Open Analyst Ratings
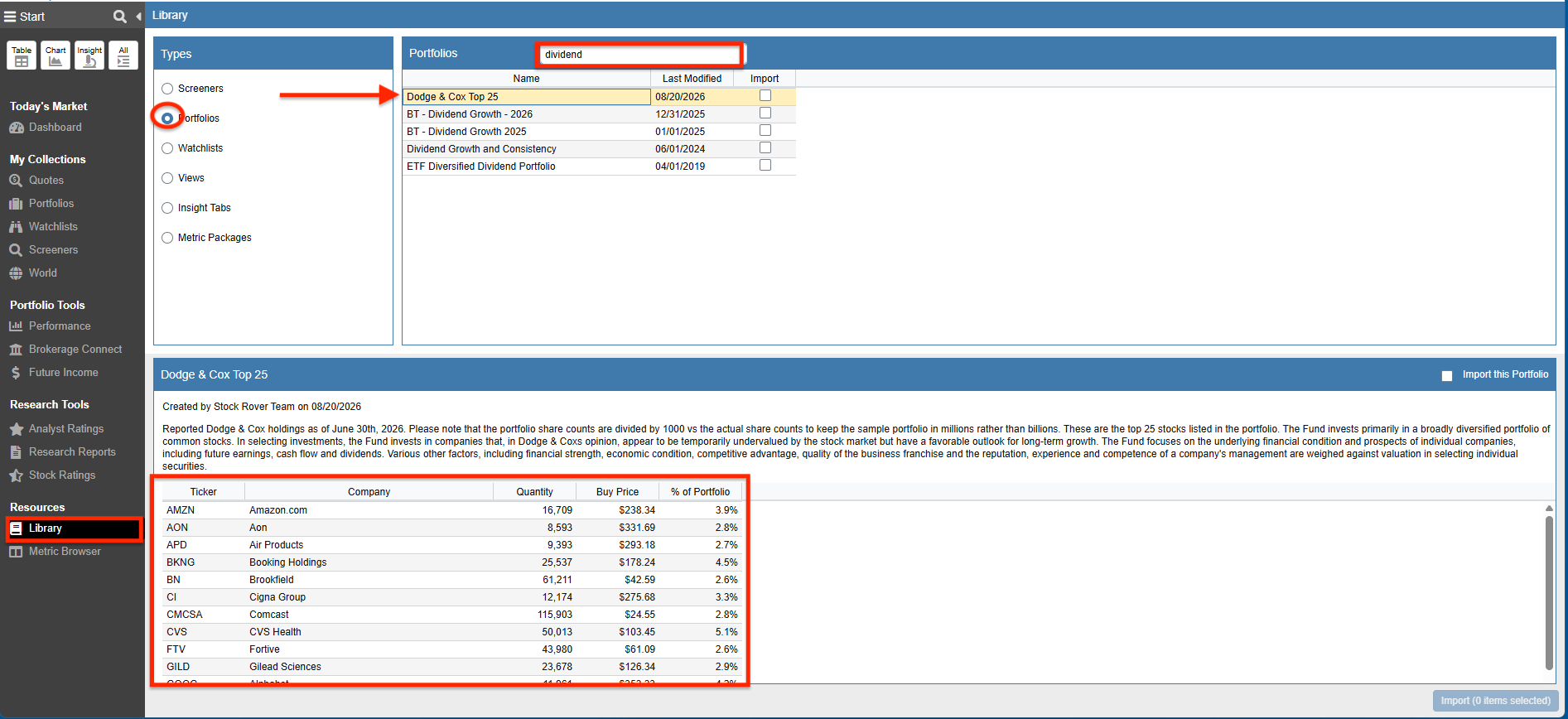 (x=66, y=429)
